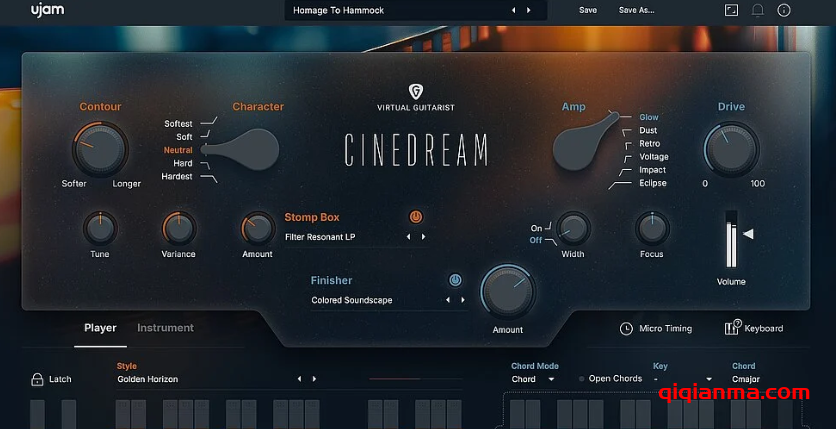Set Character to Soft

184,137
